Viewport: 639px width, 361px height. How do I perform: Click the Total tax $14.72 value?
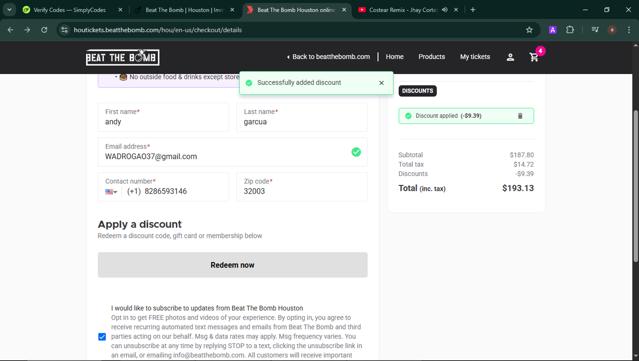click(523, 164)
